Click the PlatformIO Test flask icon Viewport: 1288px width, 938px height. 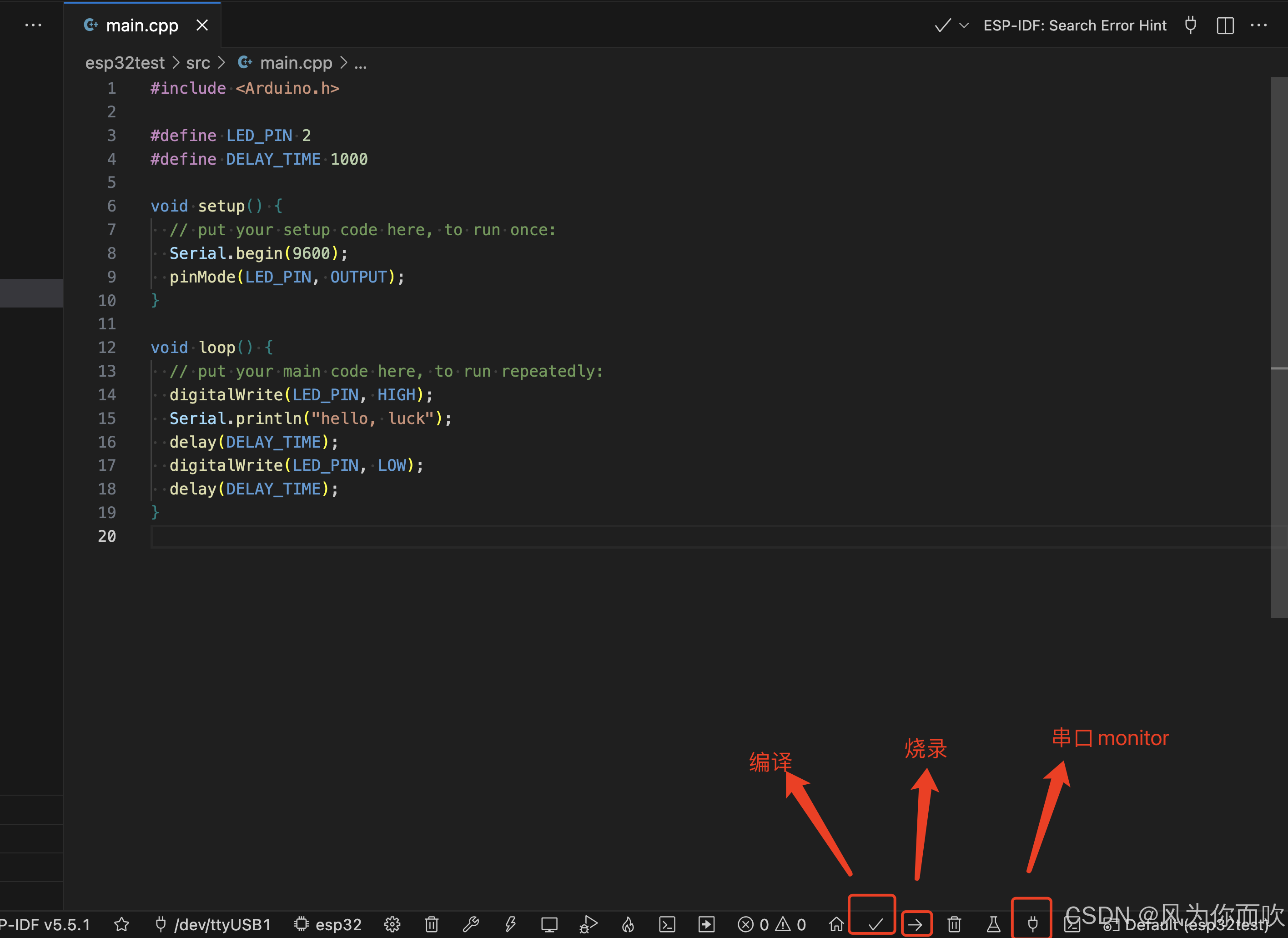click(993, 924)
